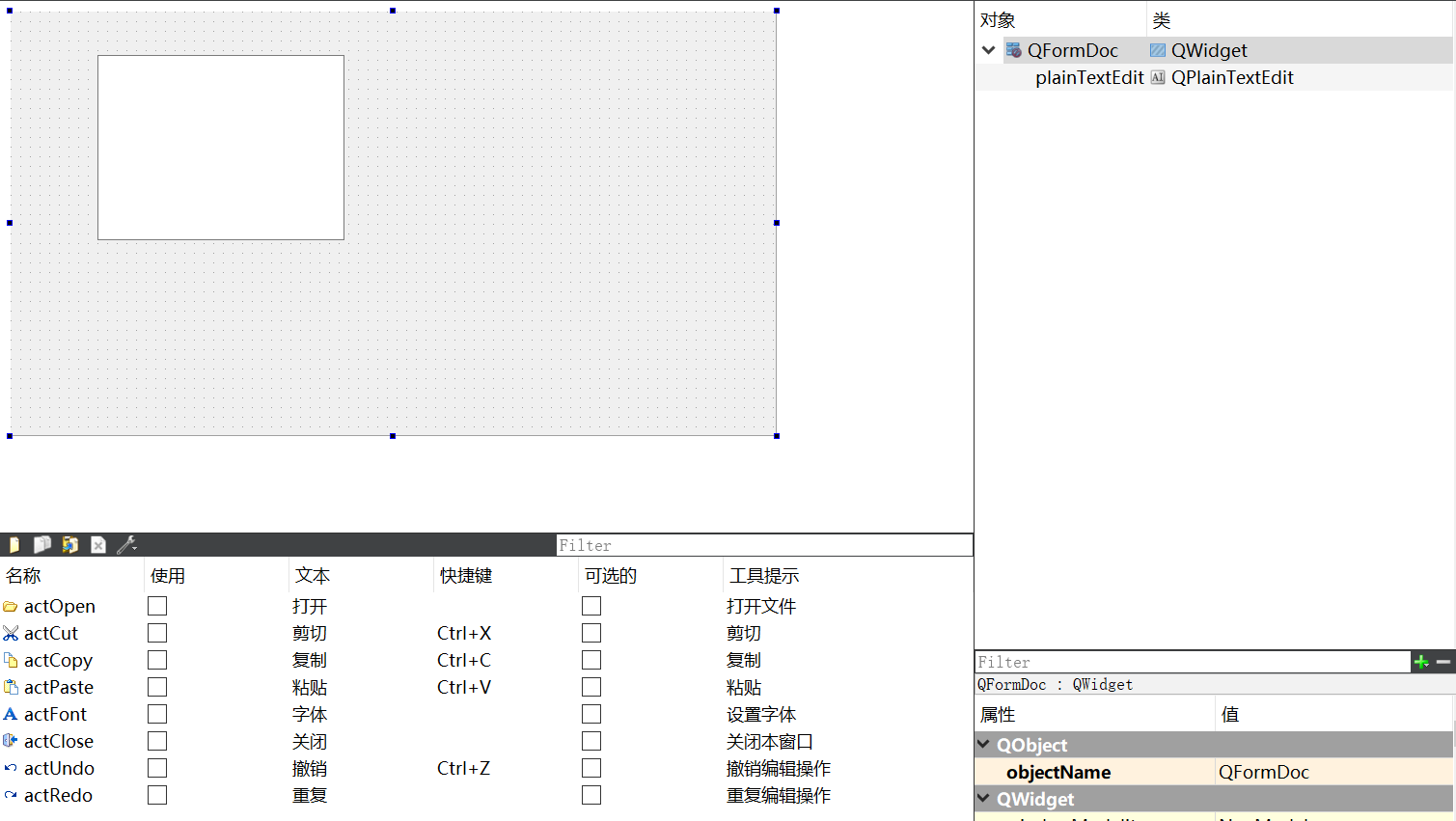Viewport: 1456px width, 821px height.
Task: Select the actUndo arrow icon
Action: (x=11, y=769)
